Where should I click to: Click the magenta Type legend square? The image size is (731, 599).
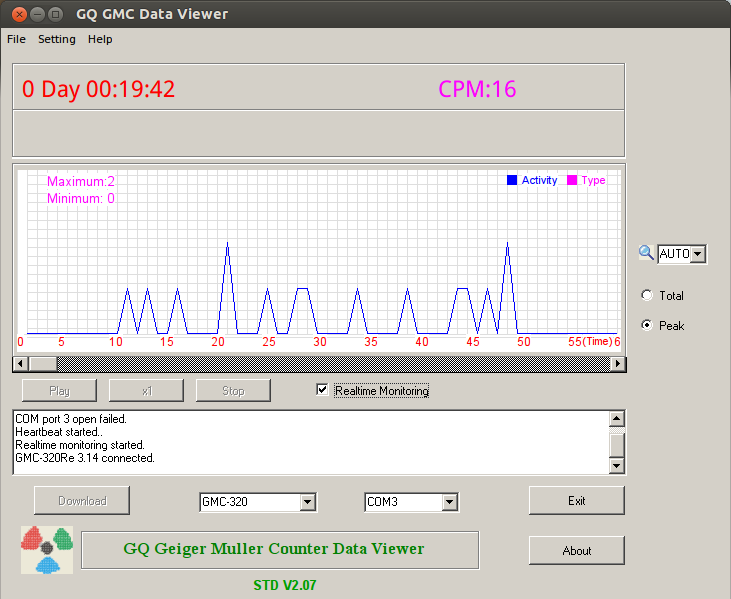pos(572,180)
